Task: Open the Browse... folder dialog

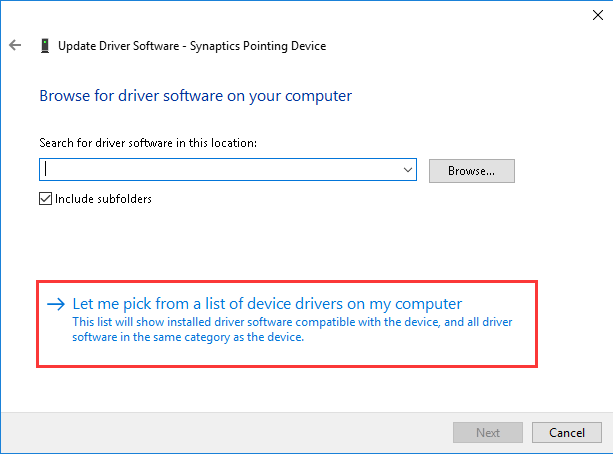Action: click(471, 171)
